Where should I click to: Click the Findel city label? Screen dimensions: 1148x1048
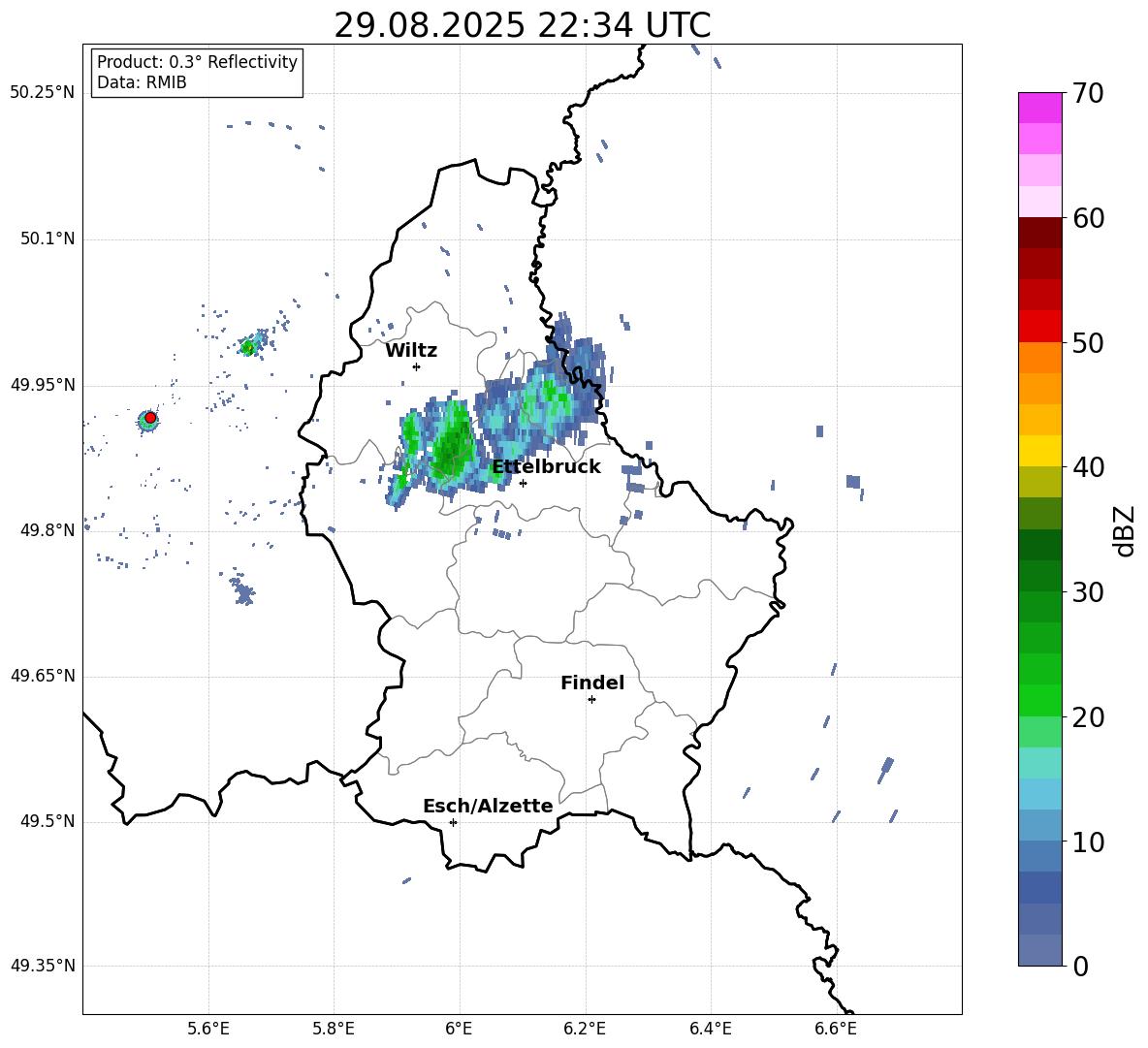(592, 683)
